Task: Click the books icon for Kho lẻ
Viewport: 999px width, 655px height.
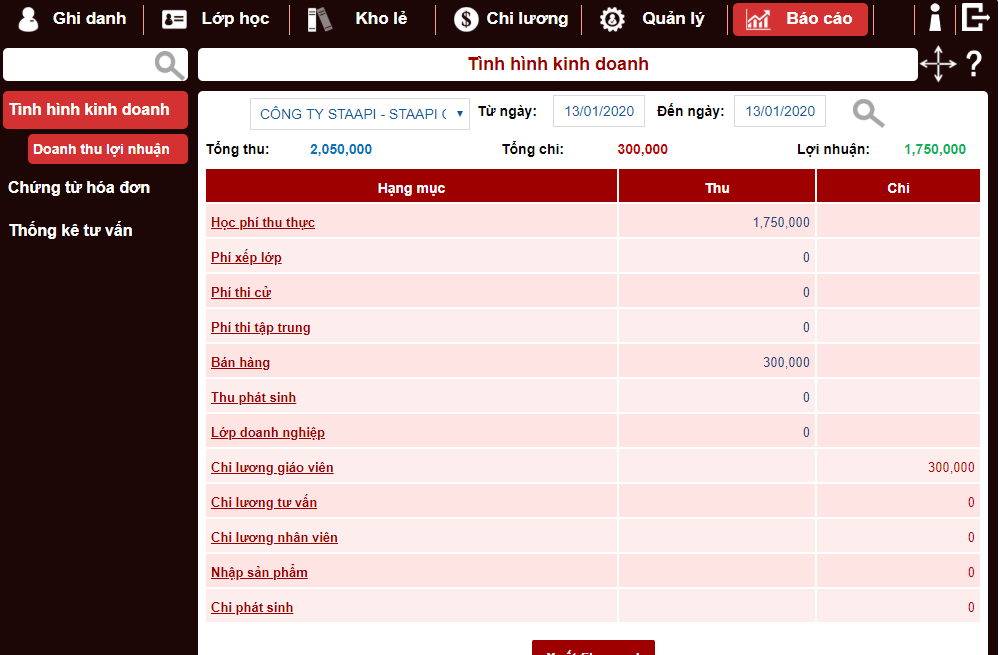Action: [319, 19]
